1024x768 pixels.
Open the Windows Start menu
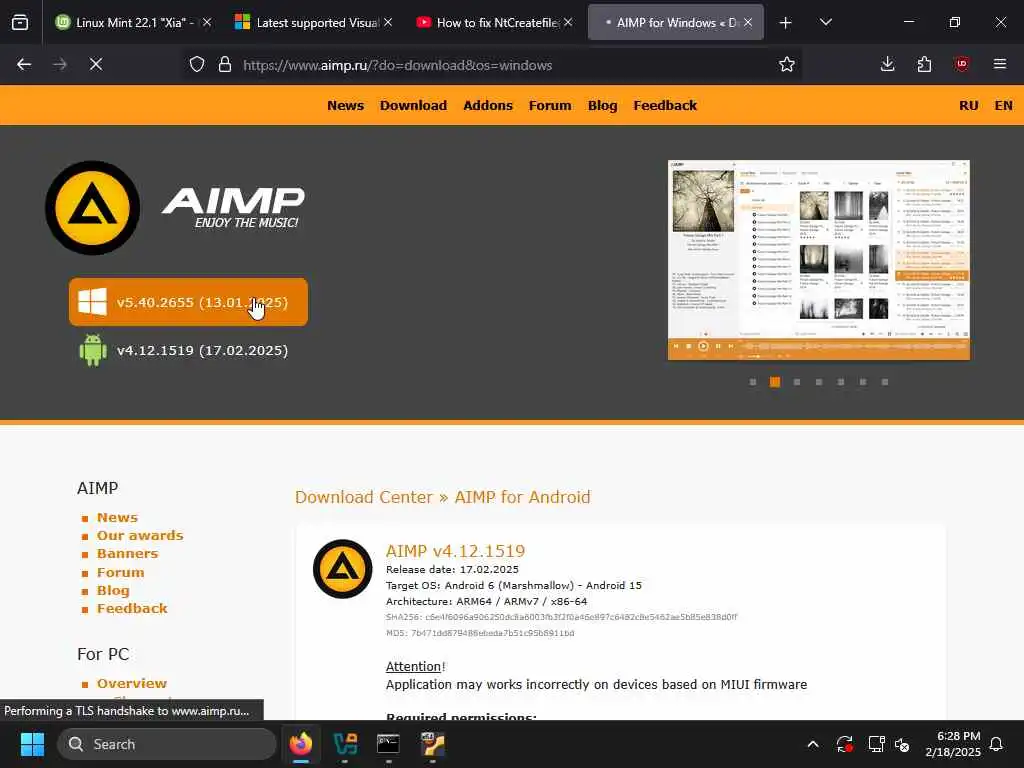pyautogui.click(x=32, y=744)
